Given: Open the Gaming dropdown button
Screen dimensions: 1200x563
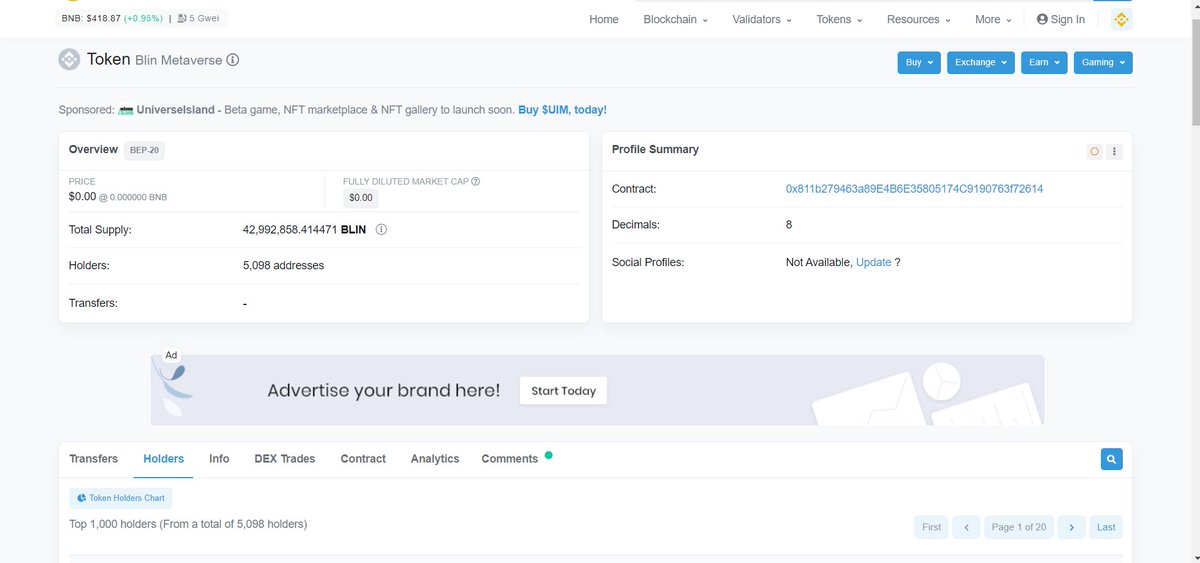Looking at the screenshot, I should (x=1103, y=62).
